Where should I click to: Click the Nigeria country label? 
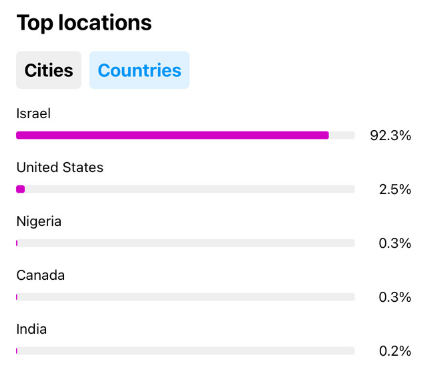(x=39, y=221)
